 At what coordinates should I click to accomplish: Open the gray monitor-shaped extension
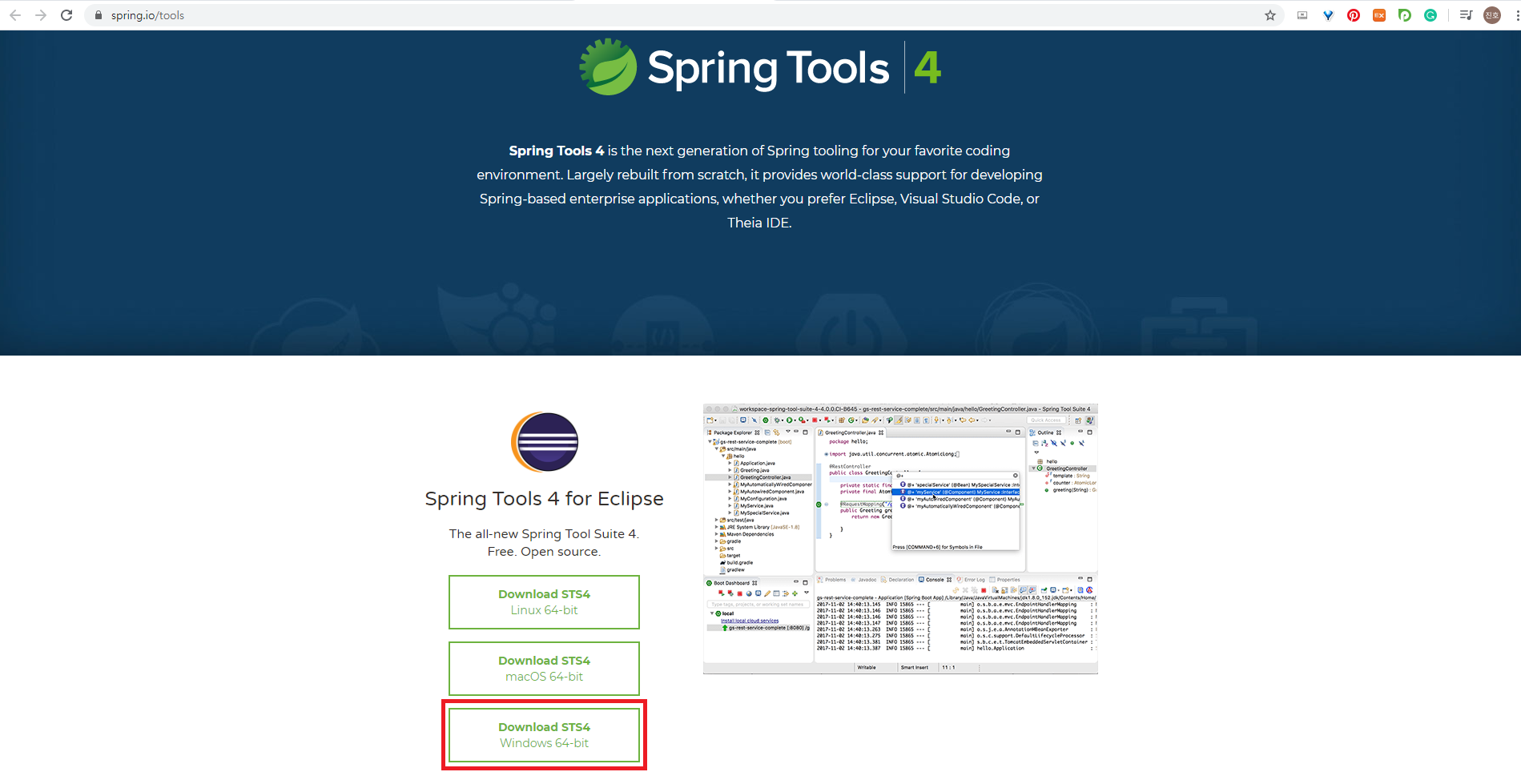(x=1302, y=15)
